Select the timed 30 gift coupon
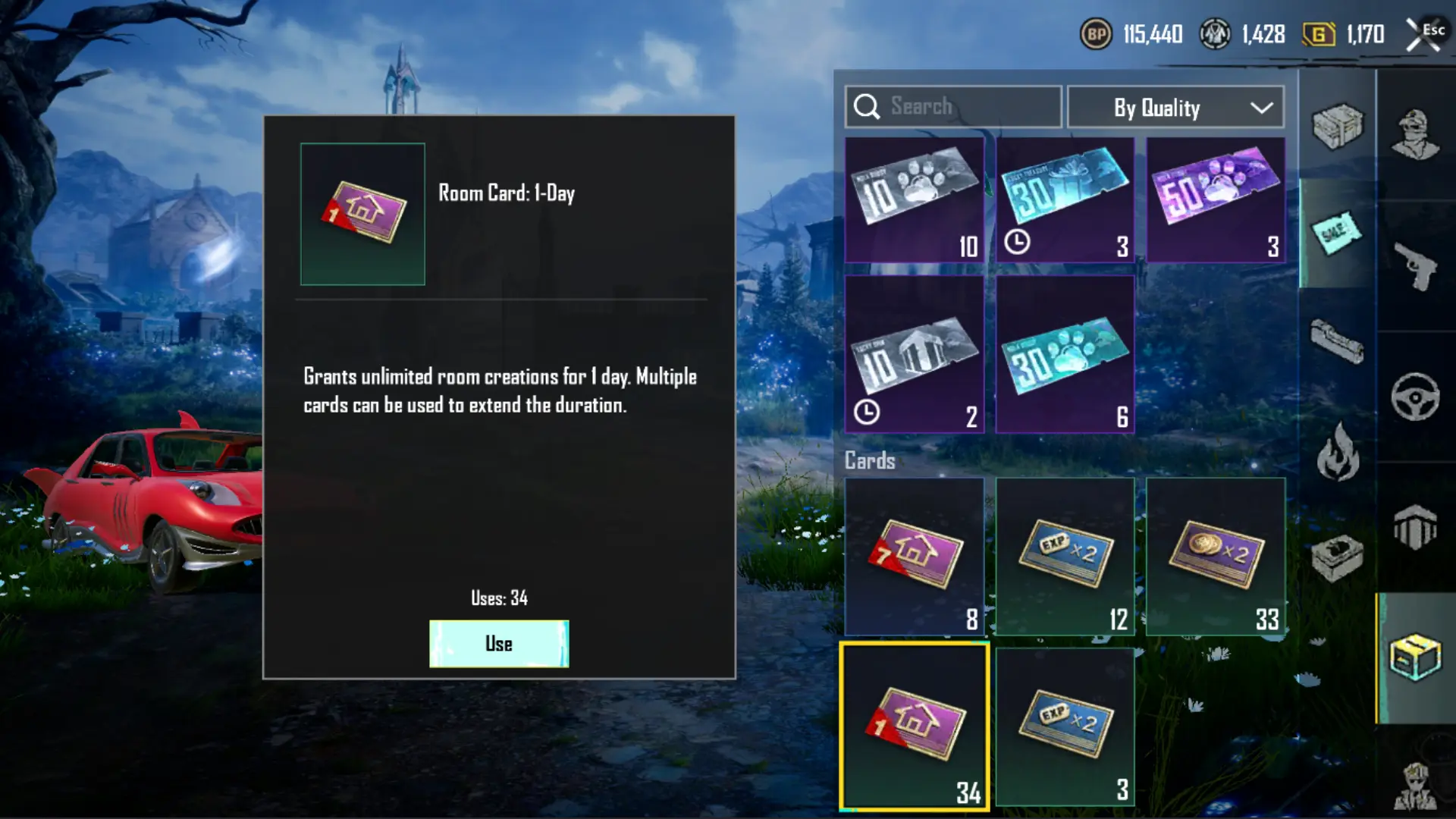The image size is (1456, 819). click(1065, 200)
